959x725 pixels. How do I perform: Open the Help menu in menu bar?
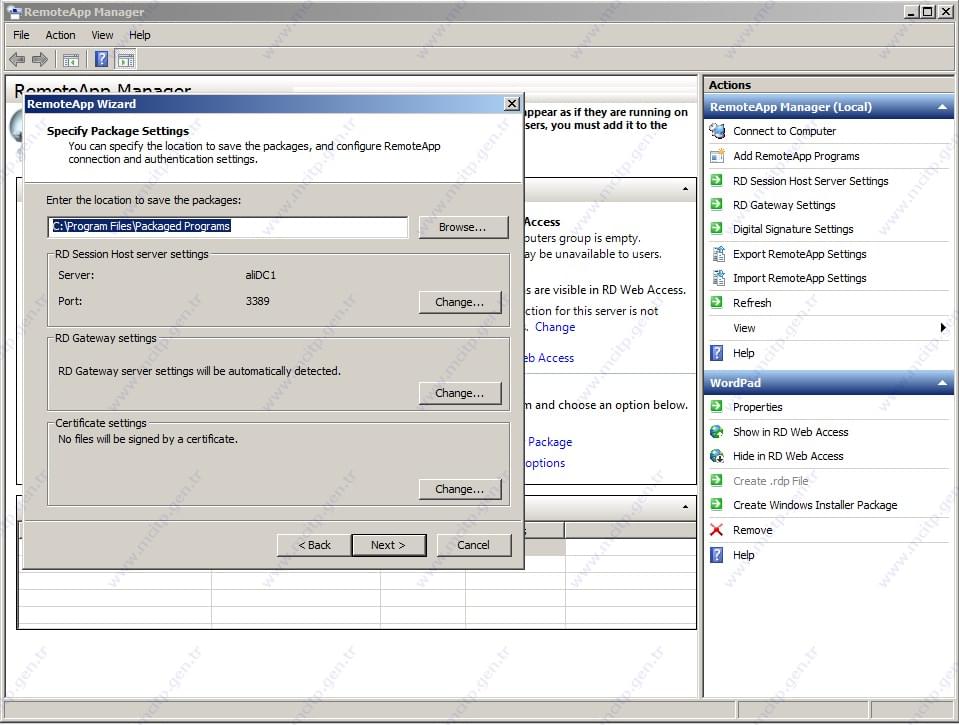coord(139,35)
